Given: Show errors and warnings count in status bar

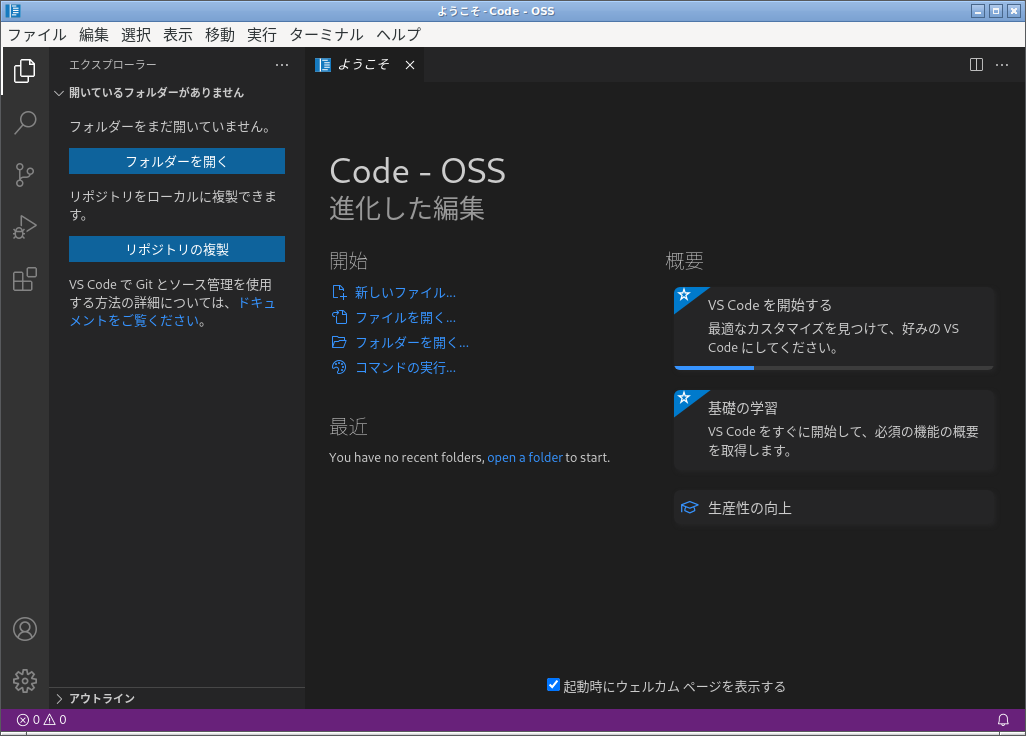Looking at the screenshot, I should pyautogui.click(x=41, y=720).
